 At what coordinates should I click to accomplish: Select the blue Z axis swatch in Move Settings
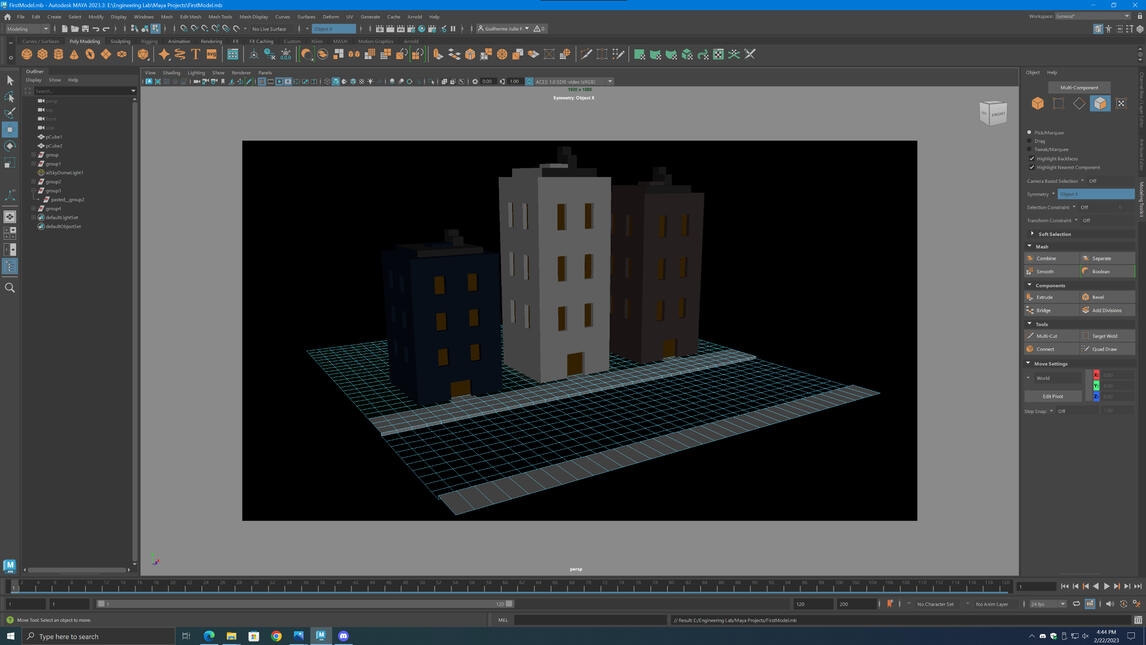pos(1095,395)
